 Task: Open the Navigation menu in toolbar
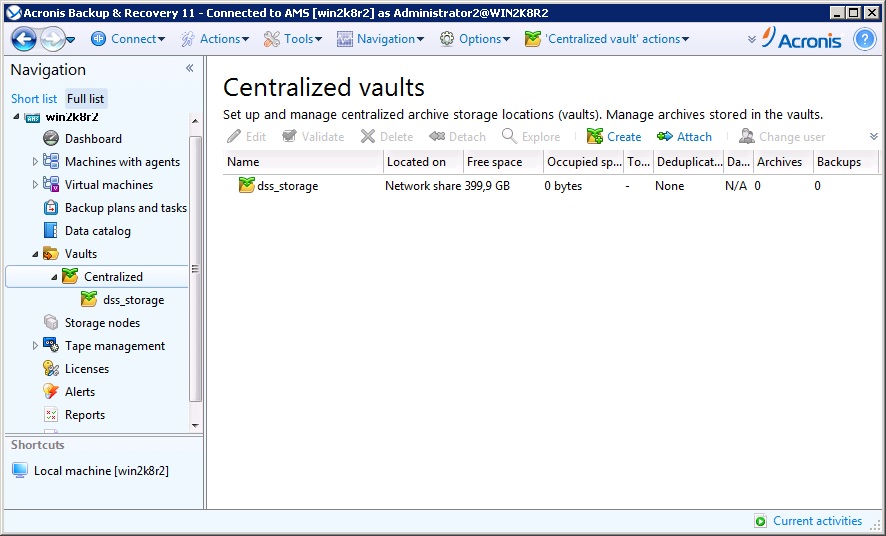tap(380, 39)
